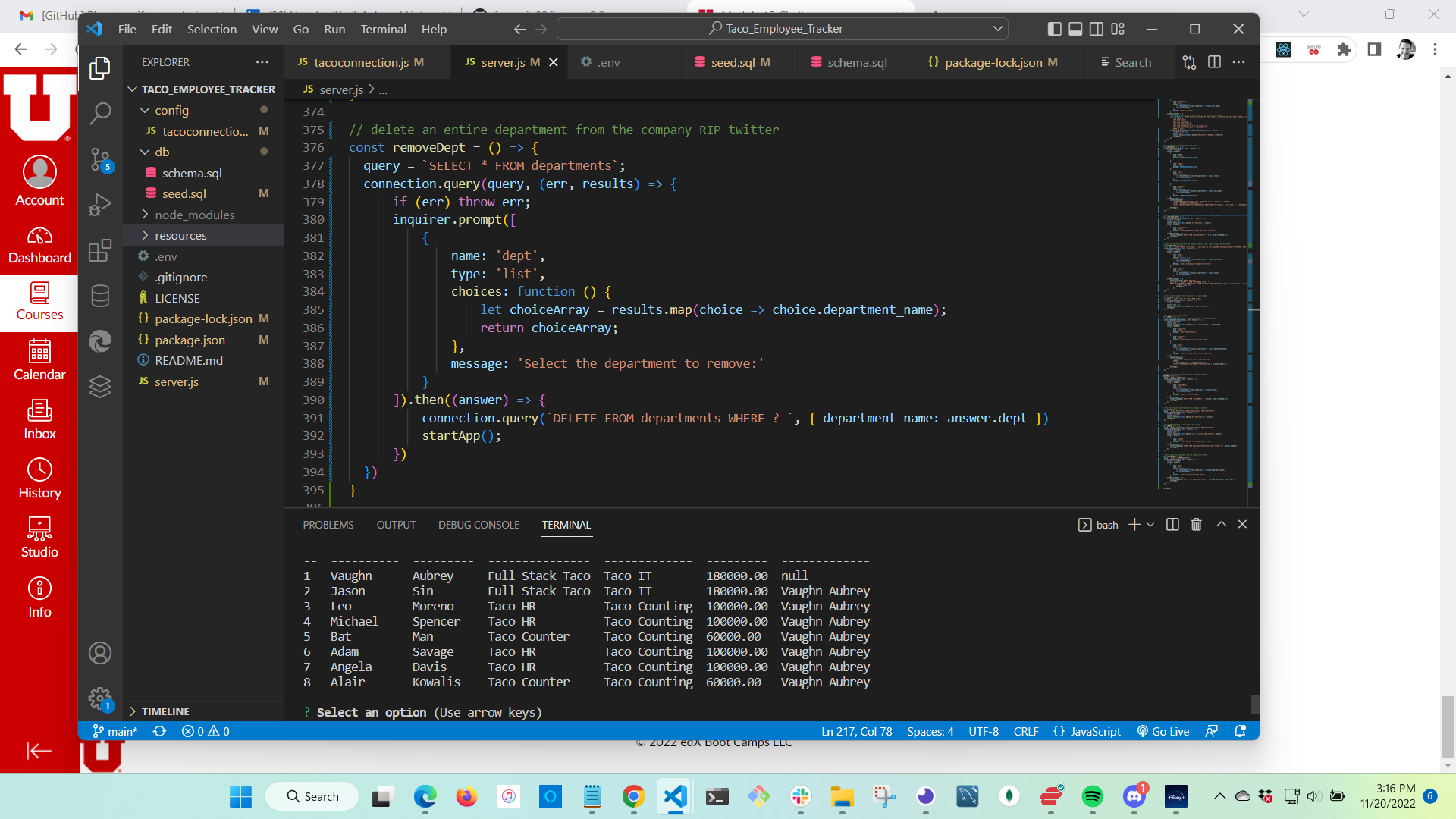Go back with the navigation arrow in title bar
The width and height of the screenshot is (1456, 819).
click(x=519, y=29)
